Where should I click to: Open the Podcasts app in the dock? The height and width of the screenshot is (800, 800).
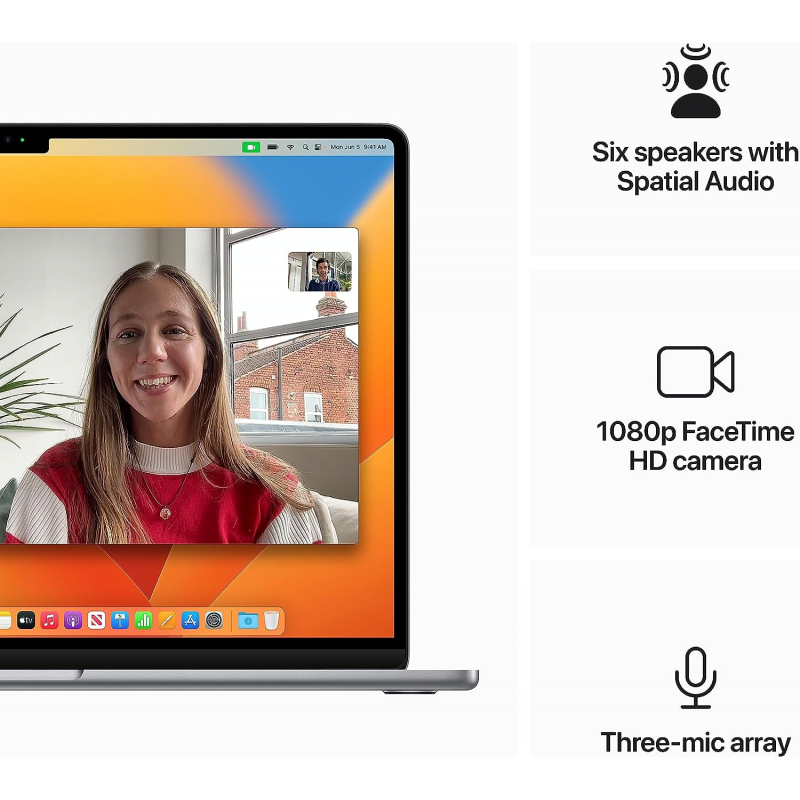pyautogui.click(x=73, y=620)
